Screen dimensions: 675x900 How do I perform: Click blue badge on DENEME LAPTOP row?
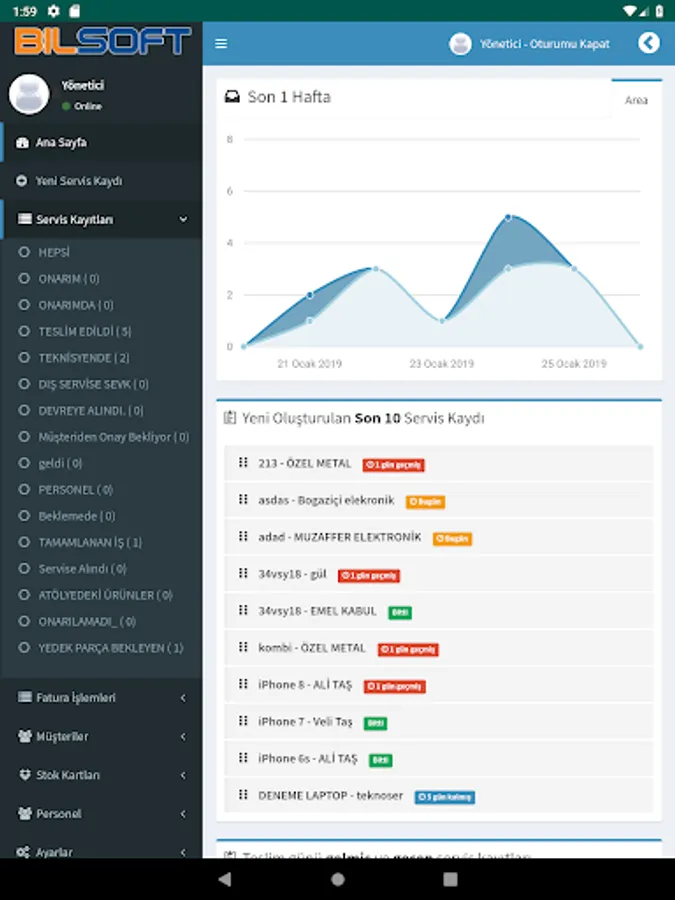pos(445,797)
